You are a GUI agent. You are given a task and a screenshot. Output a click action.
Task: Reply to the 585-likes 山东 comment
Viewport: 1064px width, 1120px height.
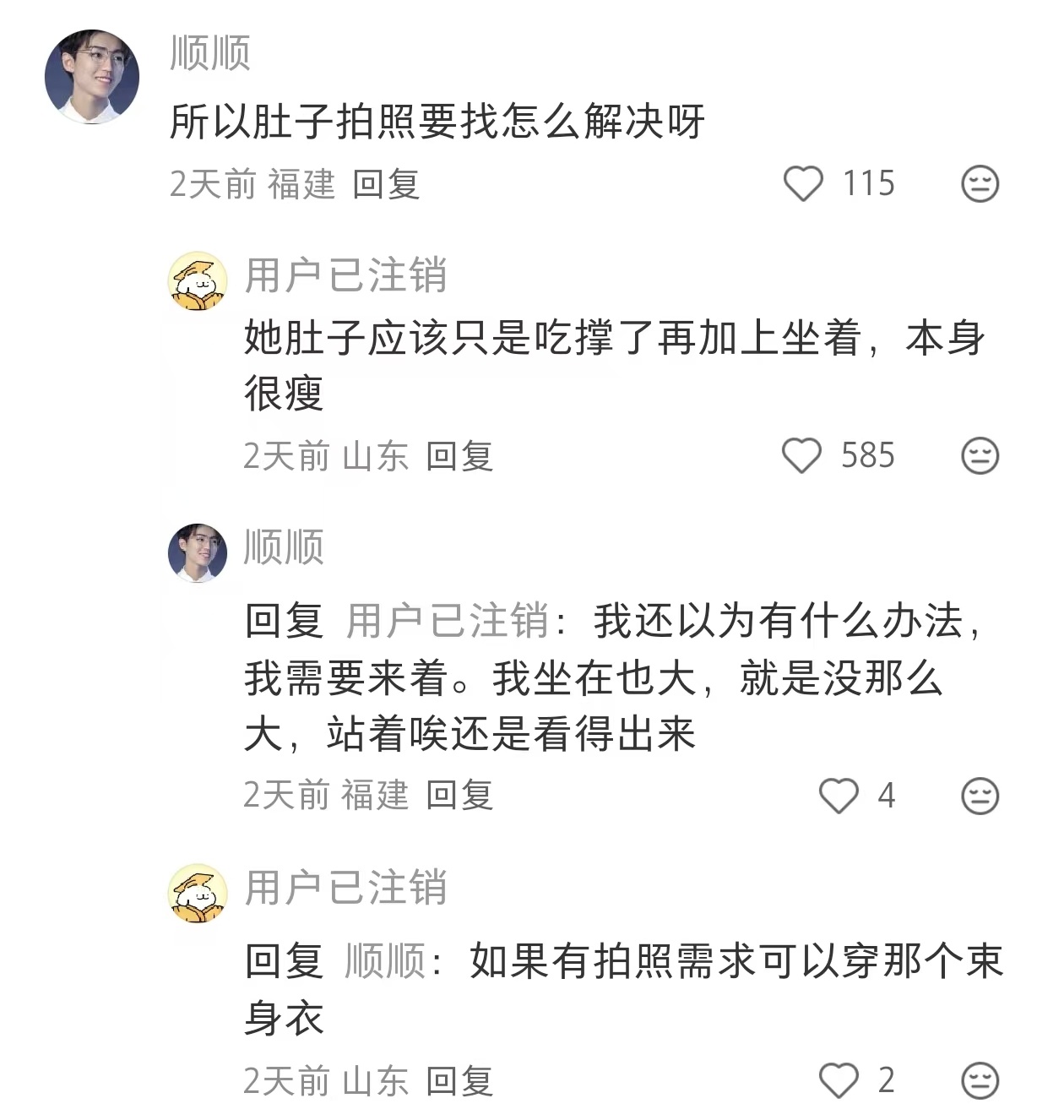coord(459,456)
